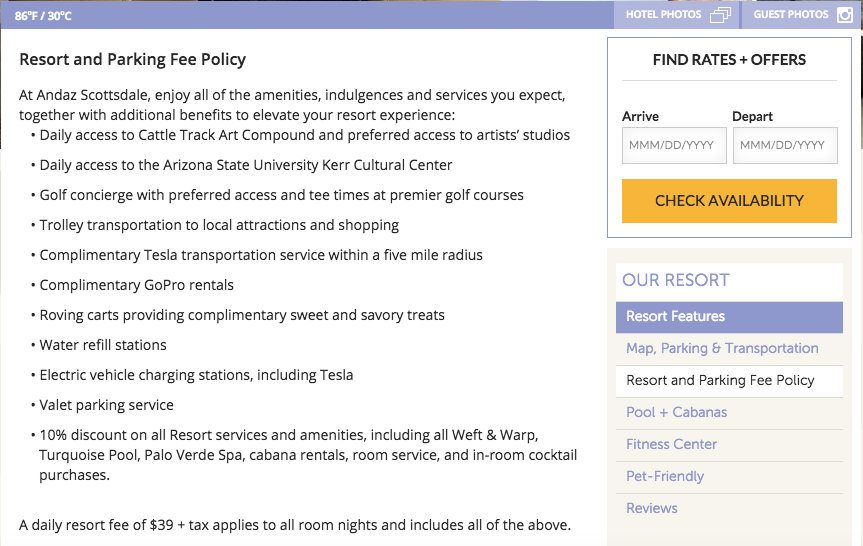This screenshot has width=863, height=546.
Task: Click the Depart date input field
Action: (784, 146)
